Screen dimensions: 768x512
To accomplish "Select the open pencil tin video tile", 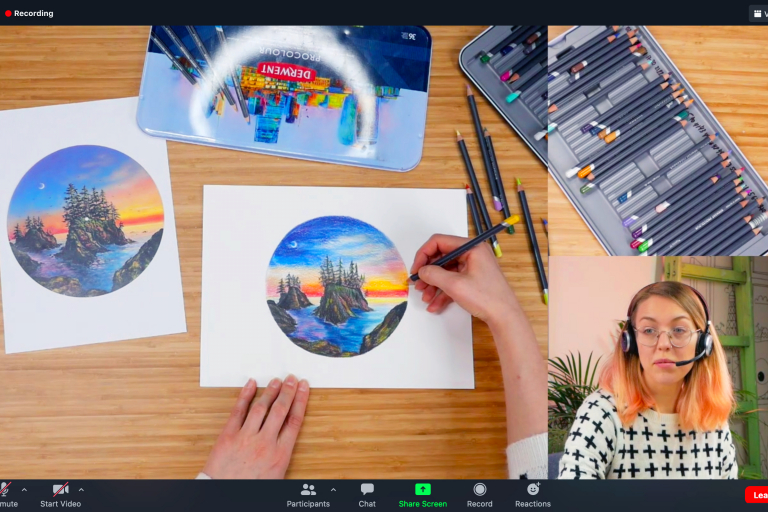I will pos(657,140).
